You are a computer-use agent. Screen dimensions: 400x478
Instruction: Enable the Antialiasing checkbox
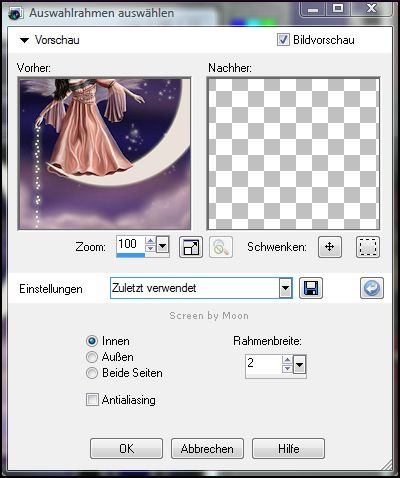pyautogui.click(x=92, y=399)
